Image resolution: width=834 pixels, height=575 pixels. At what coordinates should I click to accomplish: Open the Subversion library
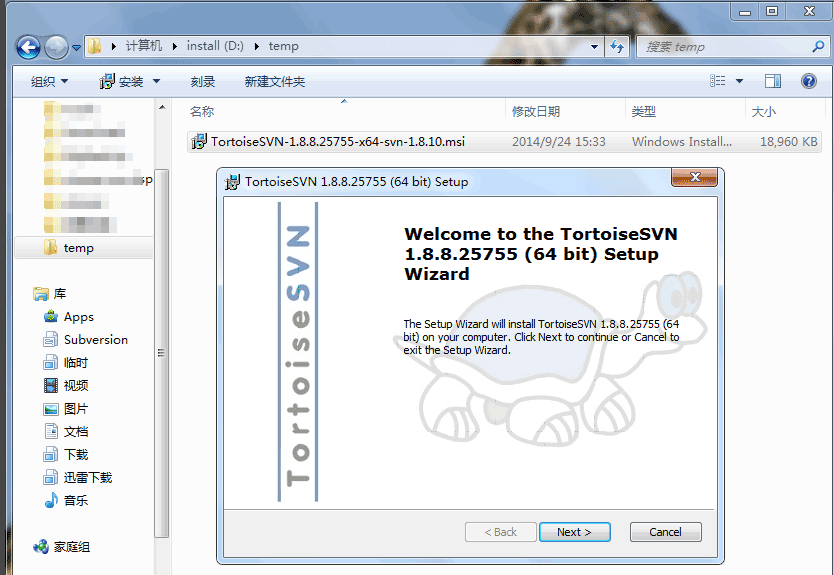click(96, 339)
